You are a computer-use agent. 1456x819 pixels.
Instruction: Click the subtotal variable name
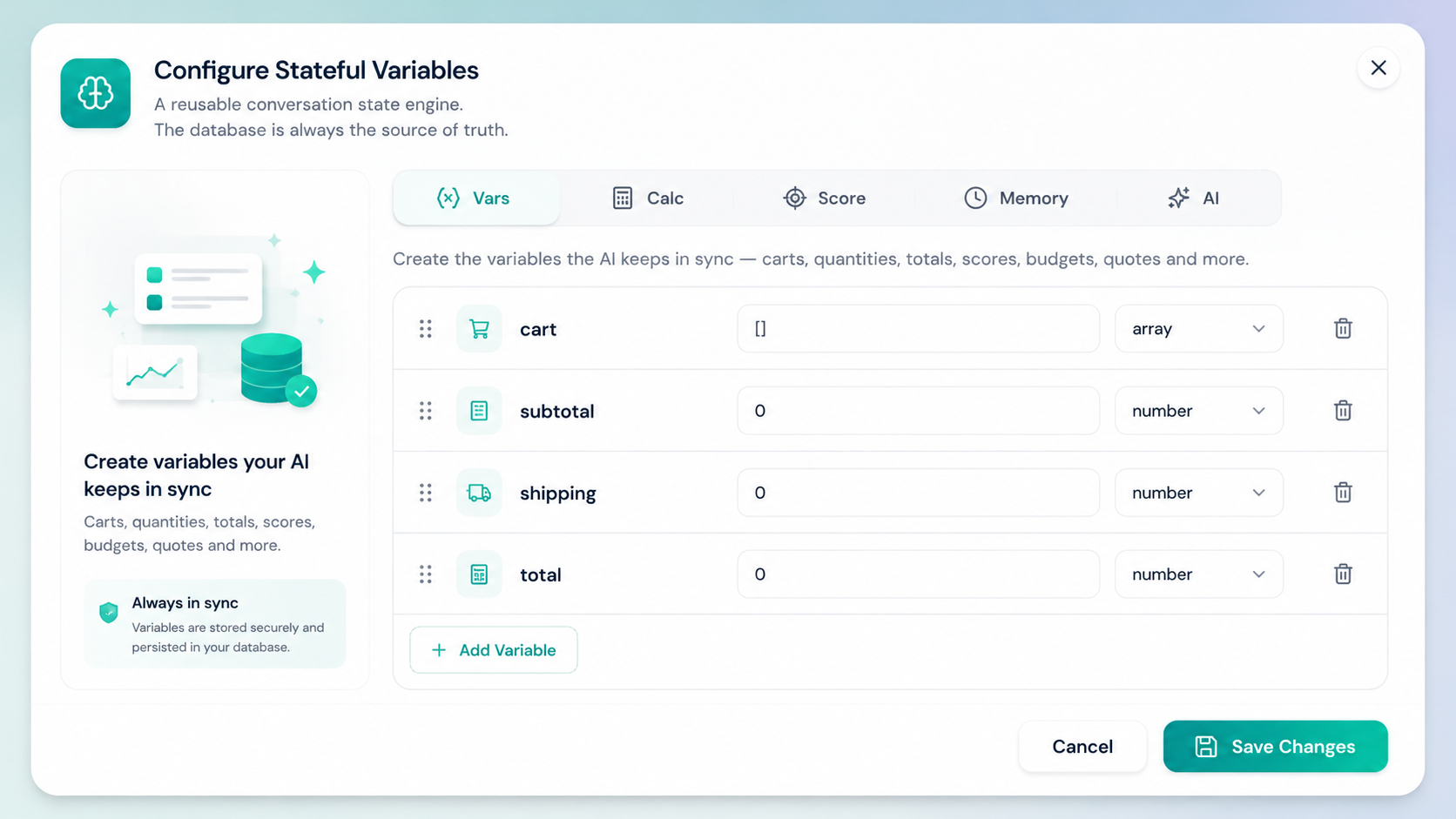tap(557, 412)
